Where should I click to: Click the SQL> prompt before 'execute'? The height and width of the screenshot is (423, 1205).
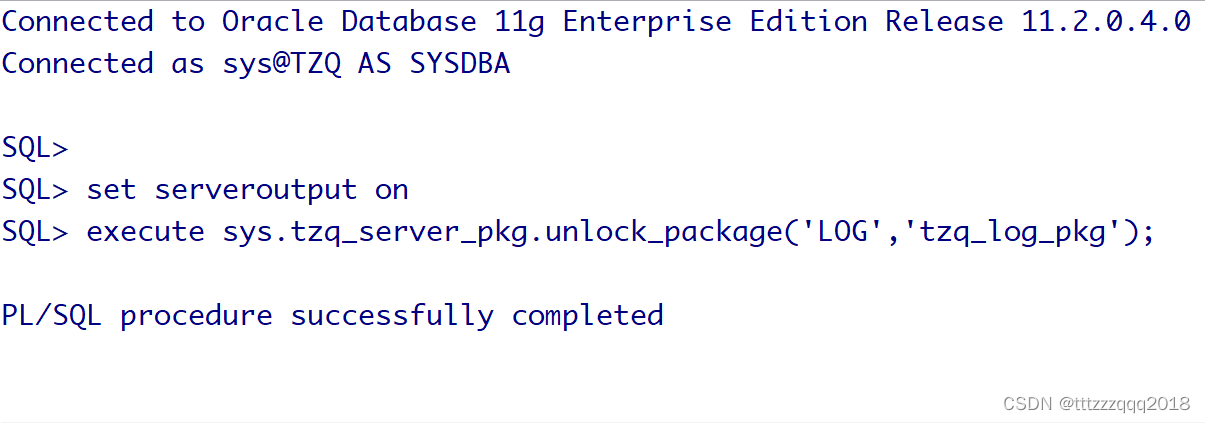pos(35,232)
